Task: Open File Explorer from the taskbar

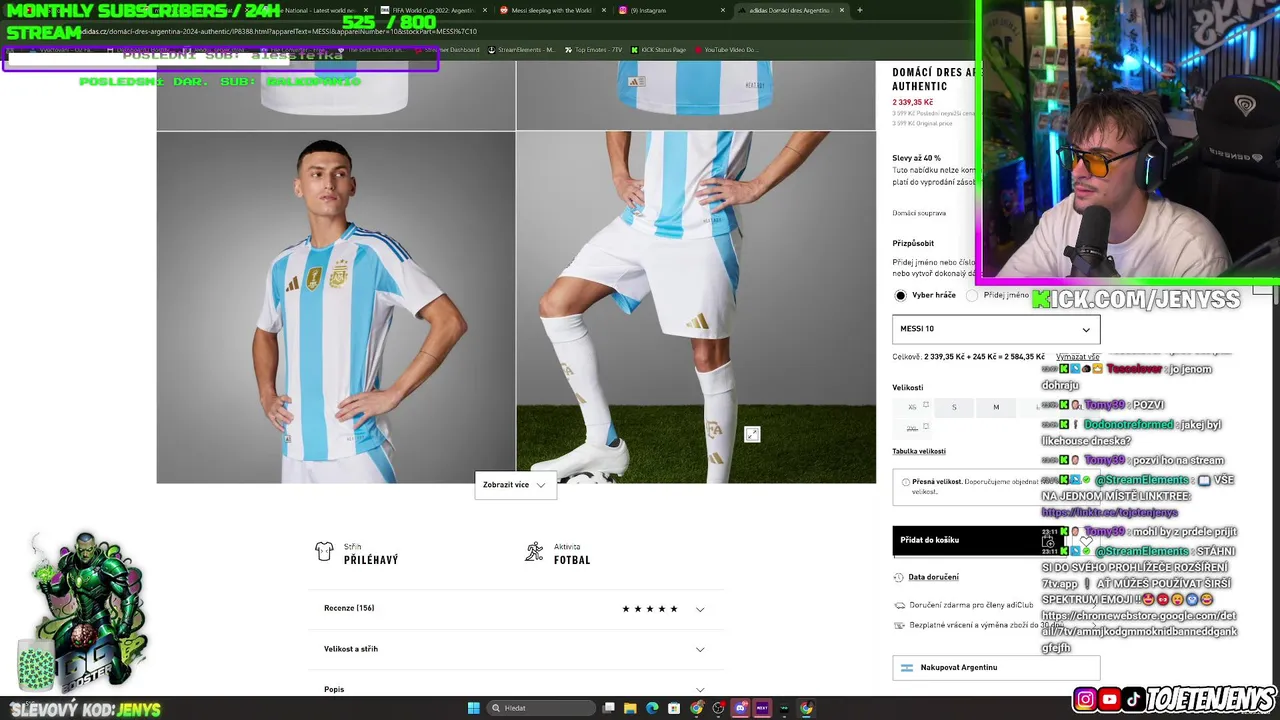Action: pos(630,708)
